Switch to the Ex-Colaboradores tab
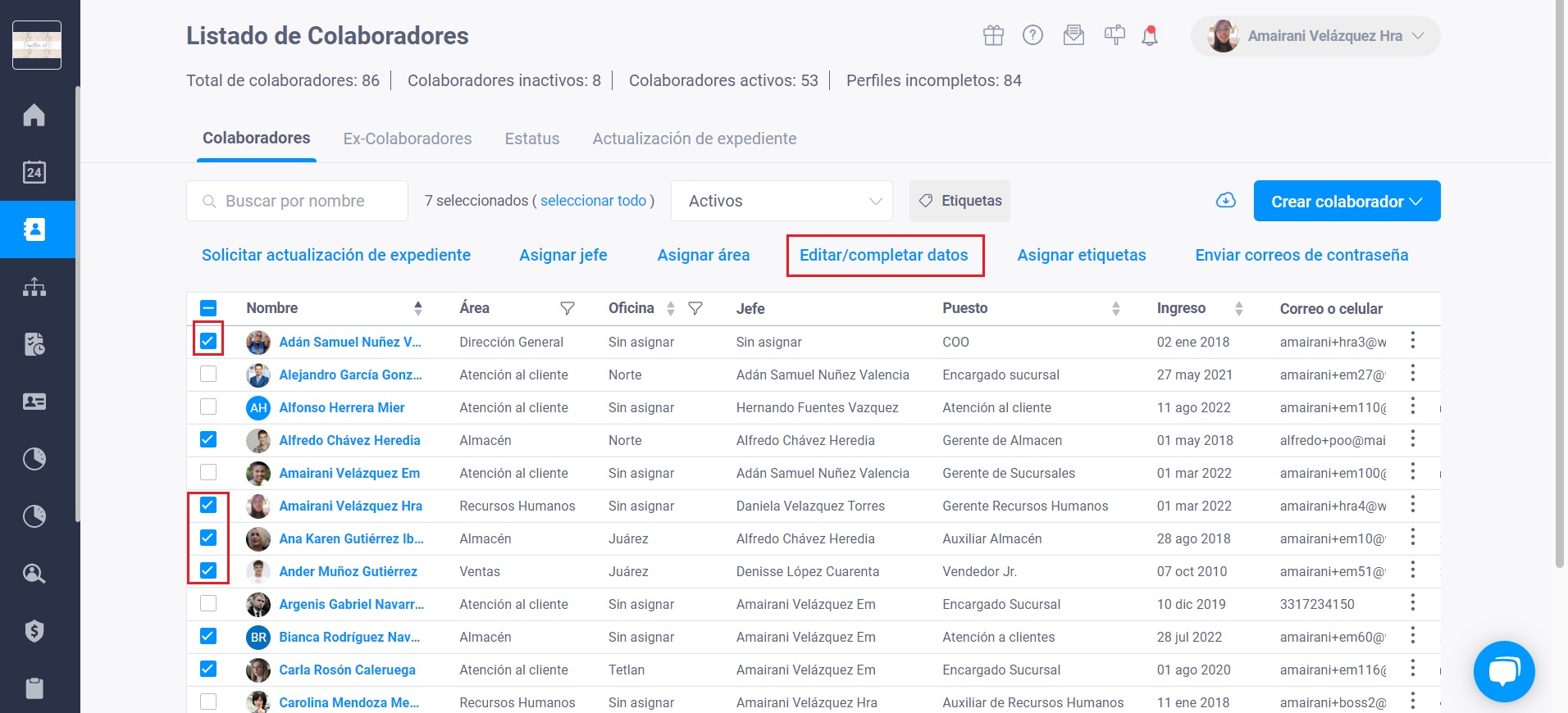The image size is (1568, 713). (408, 139)
